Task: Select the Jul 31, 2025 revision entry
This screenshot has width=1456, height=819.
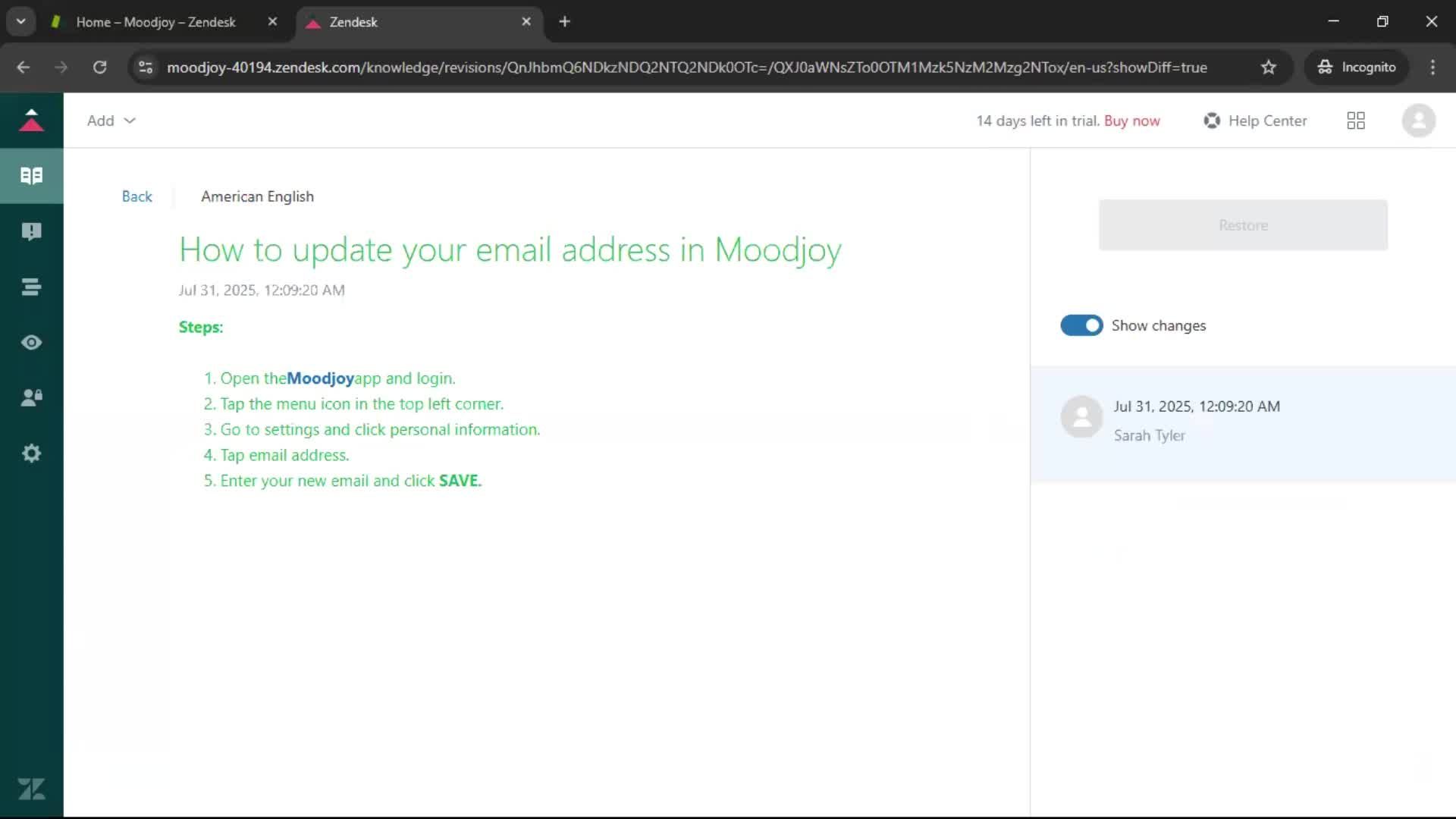Action: click(1243, 423)
